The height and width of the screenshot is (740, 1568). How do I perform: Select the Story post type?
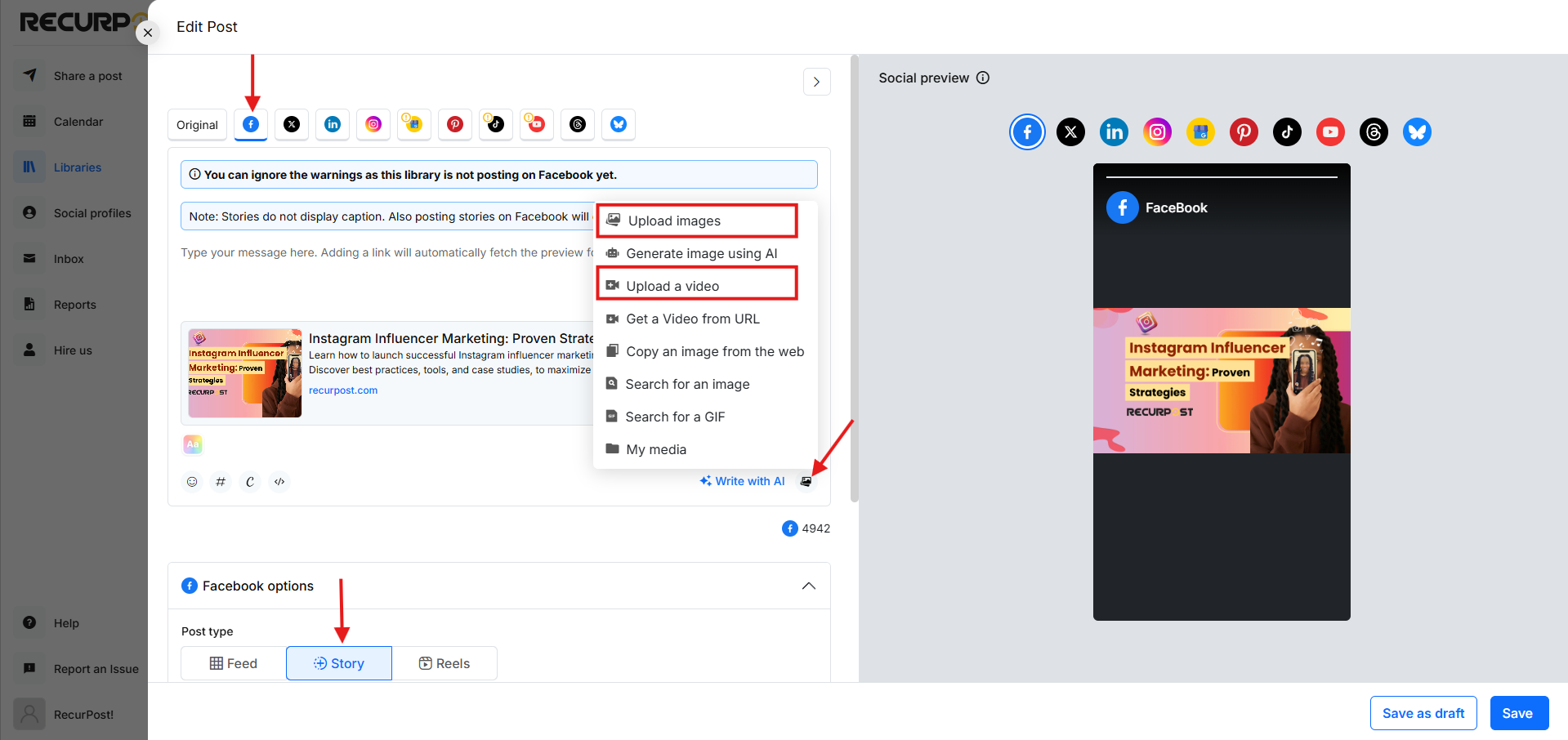click(x=339, y=663)
